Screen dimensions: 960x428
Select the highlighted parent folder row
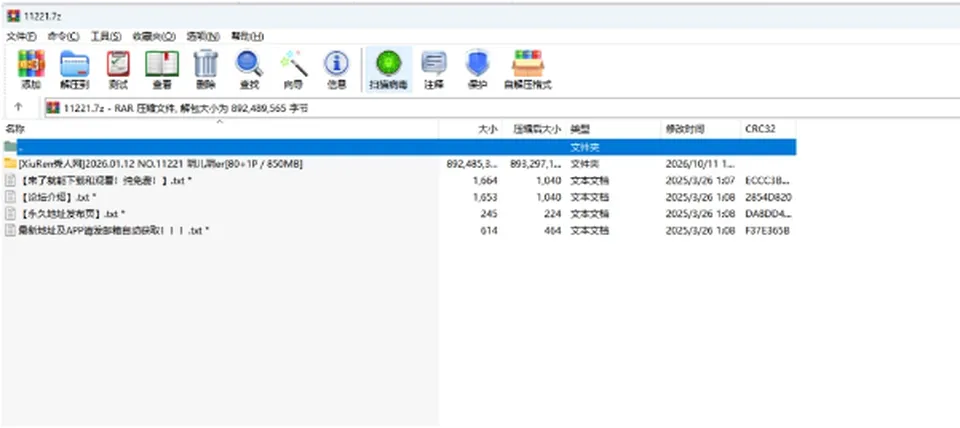click(399, 147)
